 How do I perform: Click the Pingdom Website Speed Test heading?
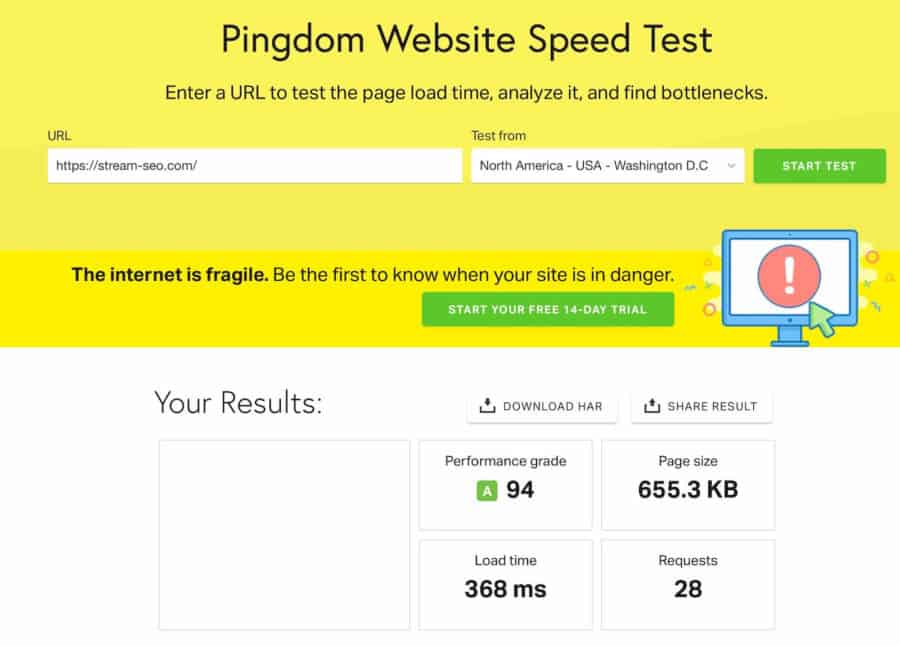(467, 40)
